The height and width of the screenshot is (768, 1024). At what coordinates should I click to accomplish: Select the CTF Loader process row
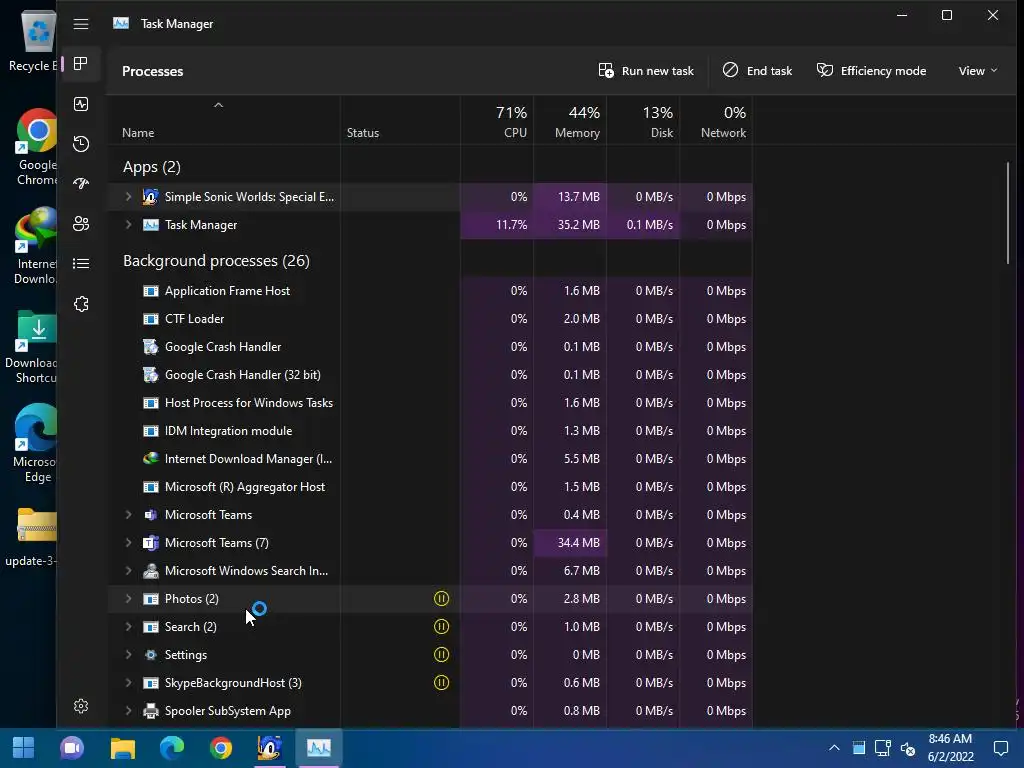pyautogui.click(x=430, y=319)
